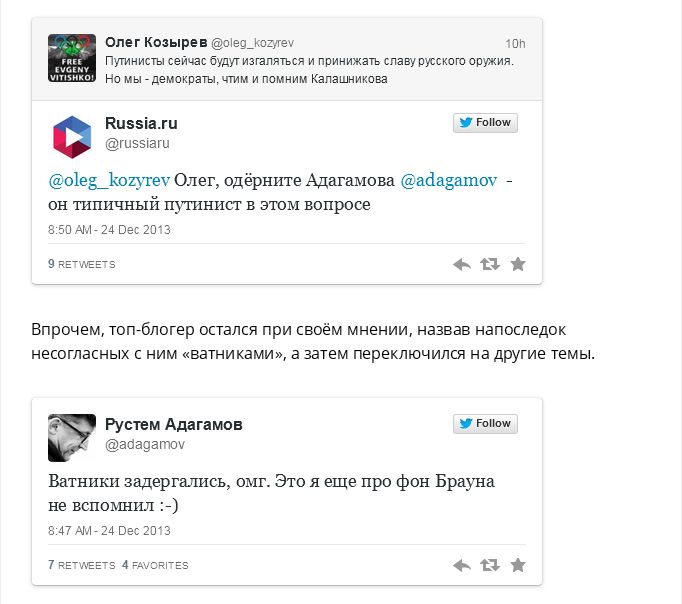Click the 8:50 AM tweet timestamp

(109, 229)
